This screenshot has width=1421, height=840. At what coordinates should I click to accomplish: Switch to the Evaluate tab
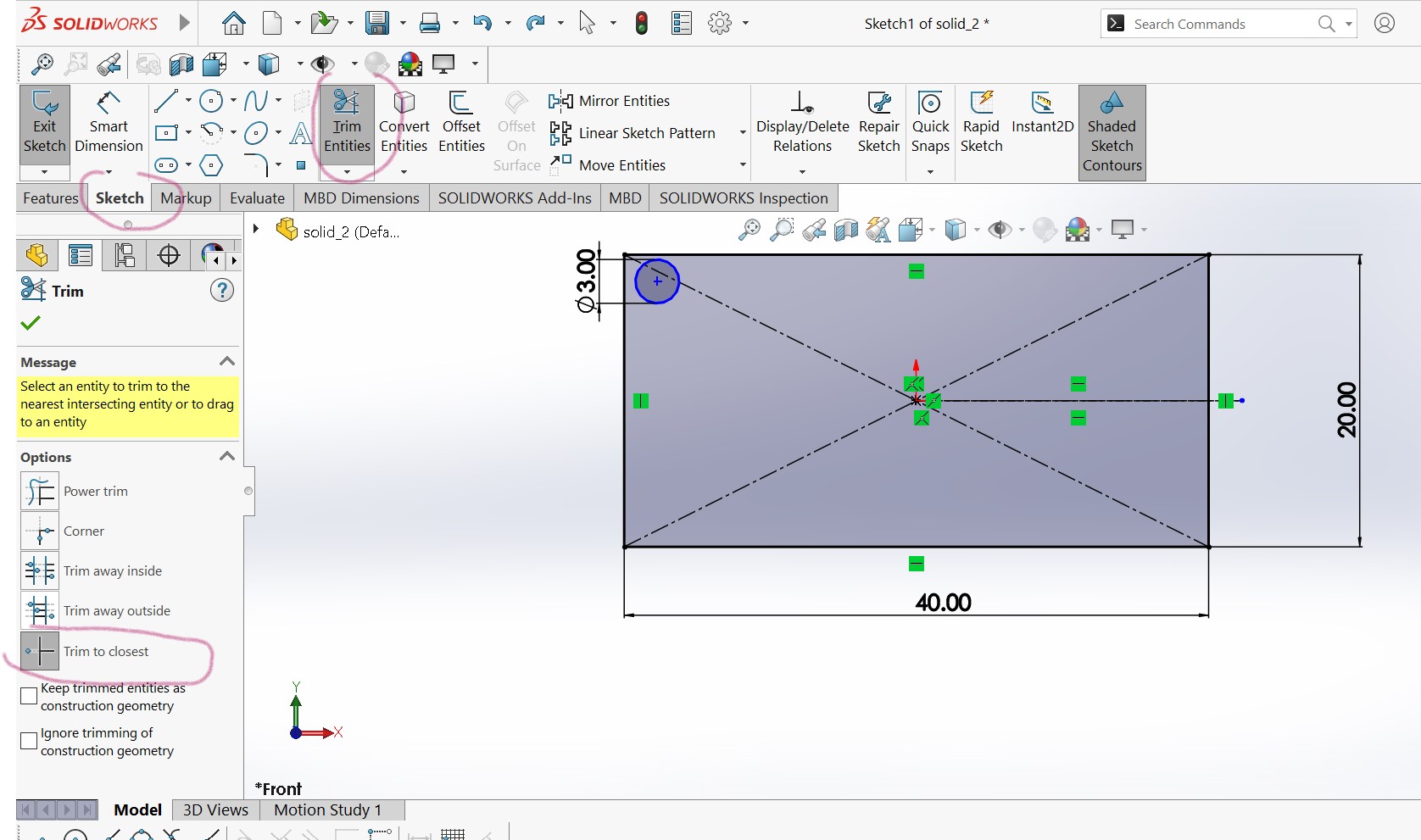click(x=257, y=198)
